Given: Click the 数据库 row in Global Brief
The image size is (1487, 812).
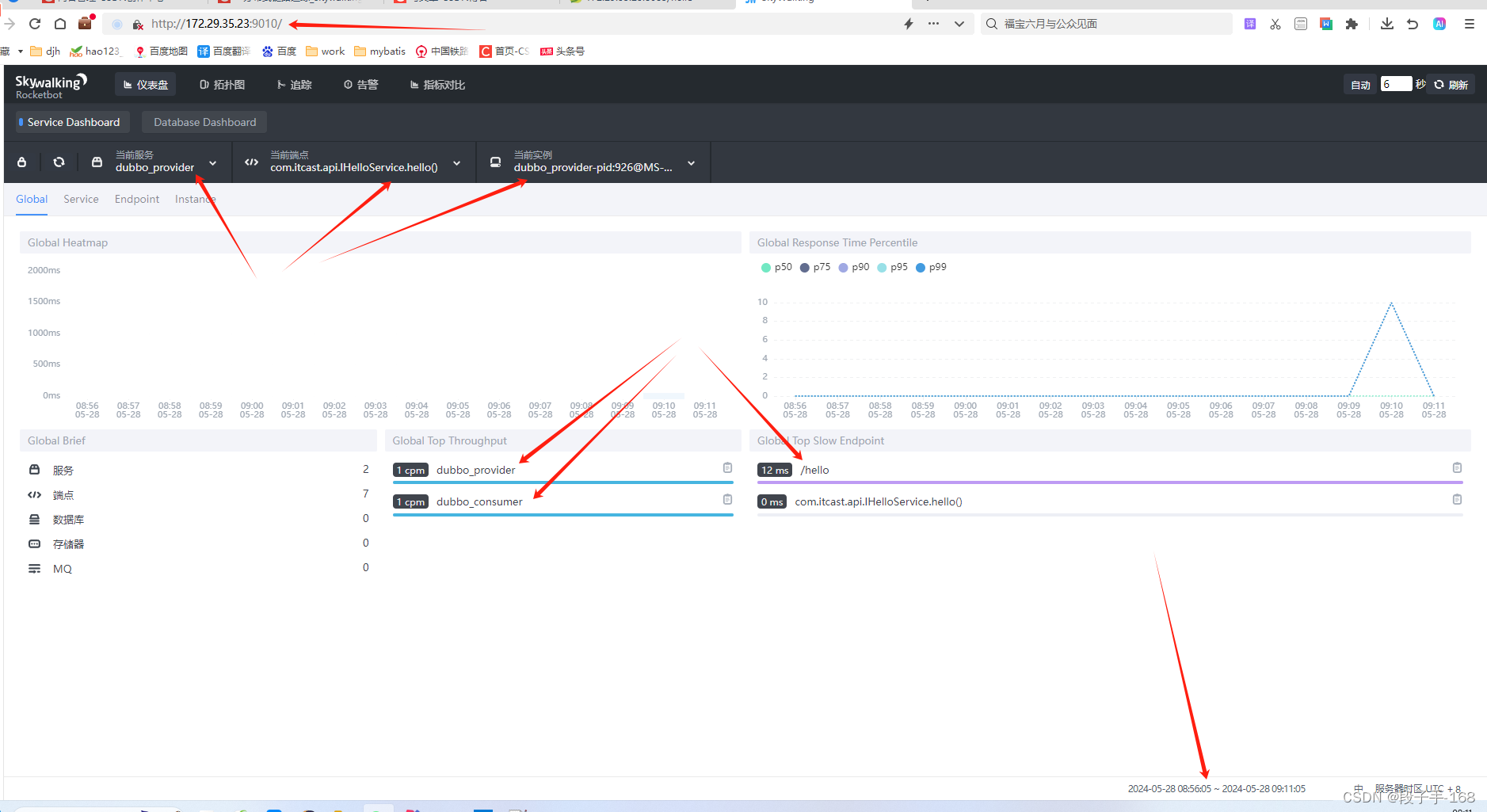Looking at the screenshot, I should tap(198, 519).
